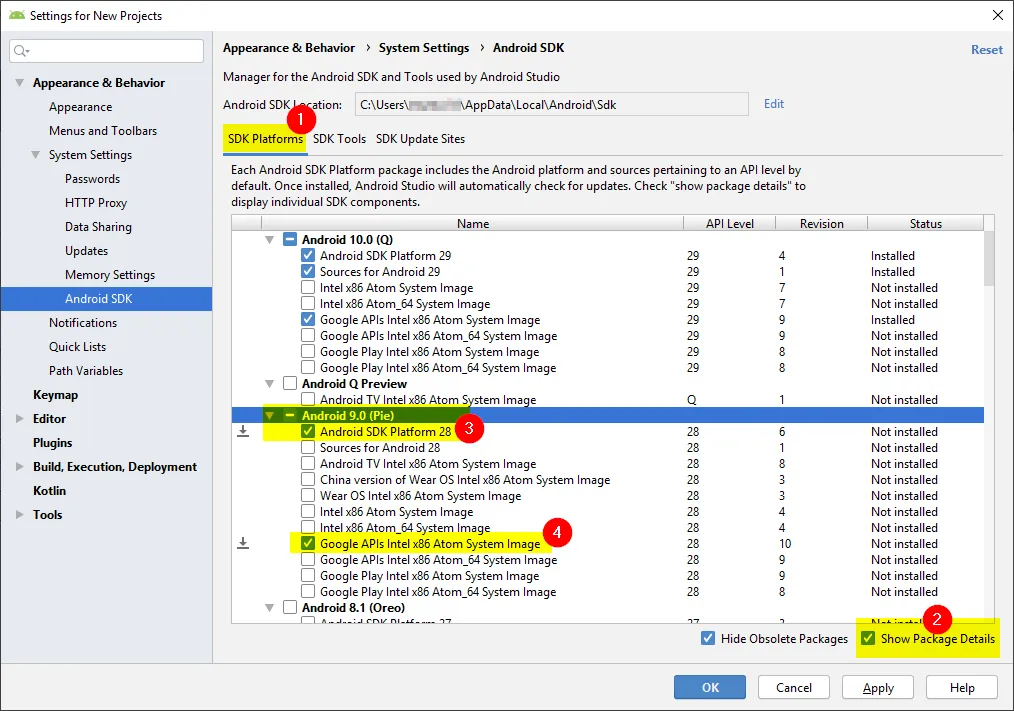Click the Reset link
The image size is (1014, 711).
point(987,50)
